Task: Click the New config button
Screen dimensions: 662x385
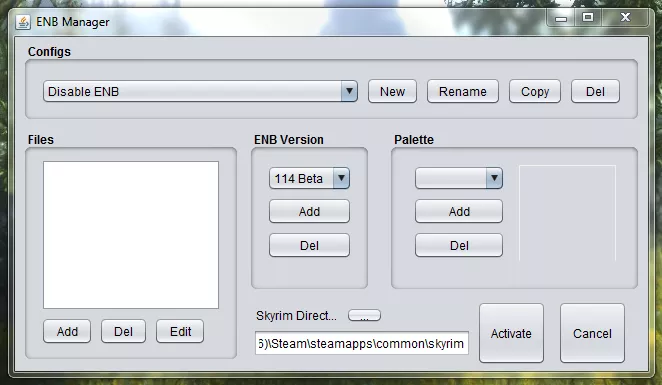Action: [392, 91]
